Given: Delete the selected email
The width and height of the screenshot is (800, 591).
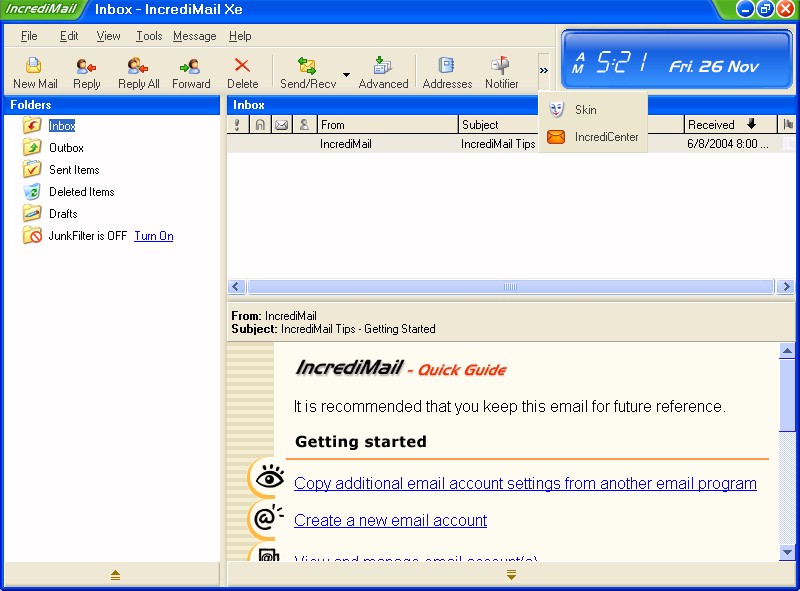Looking at the screenshot, I should 242,72.
